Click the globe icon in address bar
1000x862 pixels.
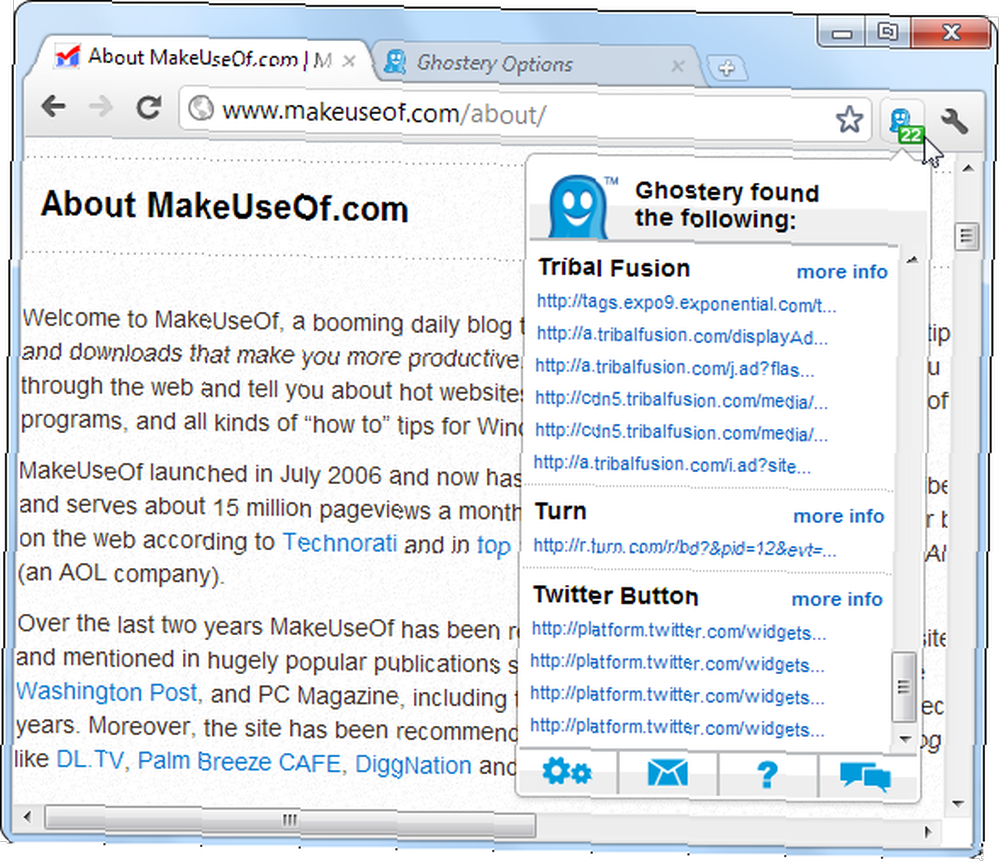(x=201, y=108)
